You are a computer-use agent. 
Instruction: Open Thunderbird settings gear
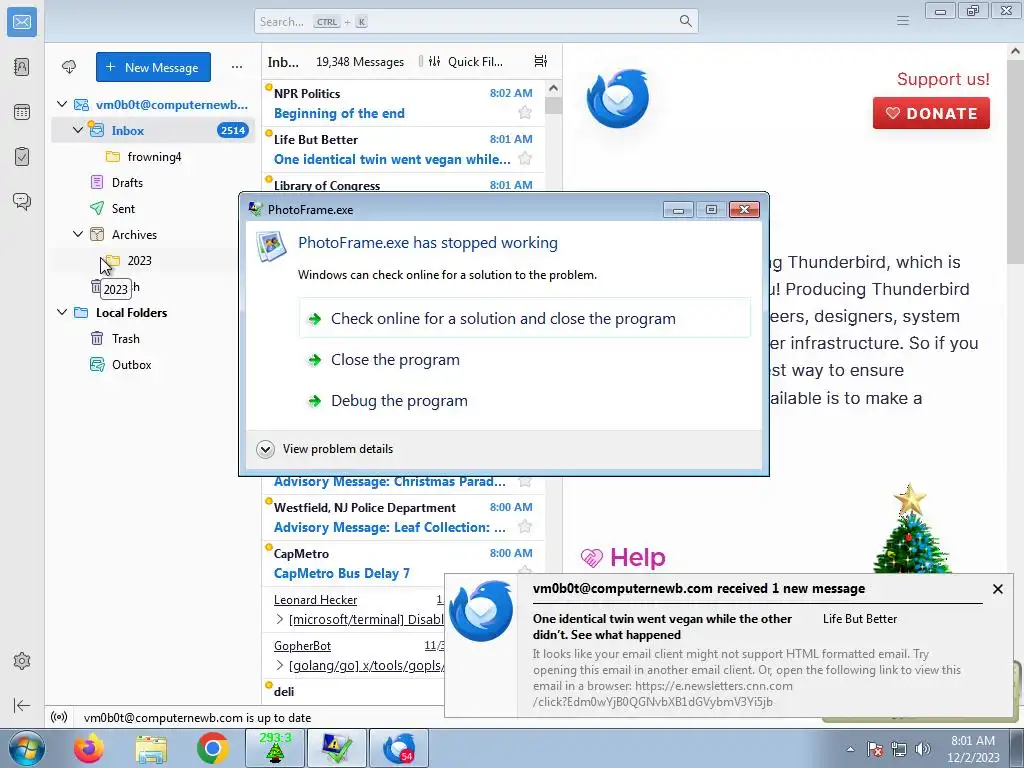click(22, 661)
